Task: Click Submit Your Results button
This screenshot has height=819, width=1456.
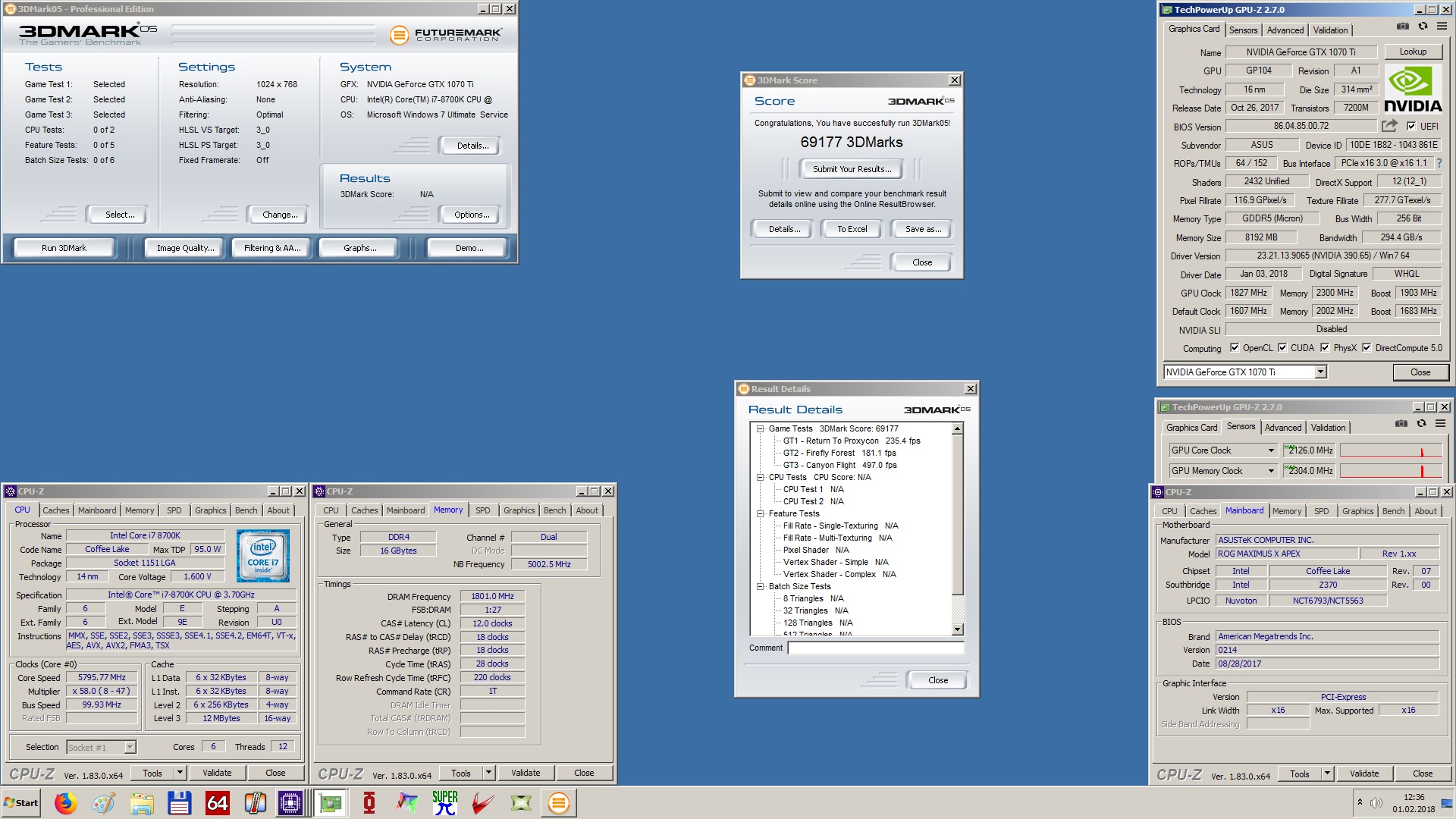Action: [x=852, y=169]
